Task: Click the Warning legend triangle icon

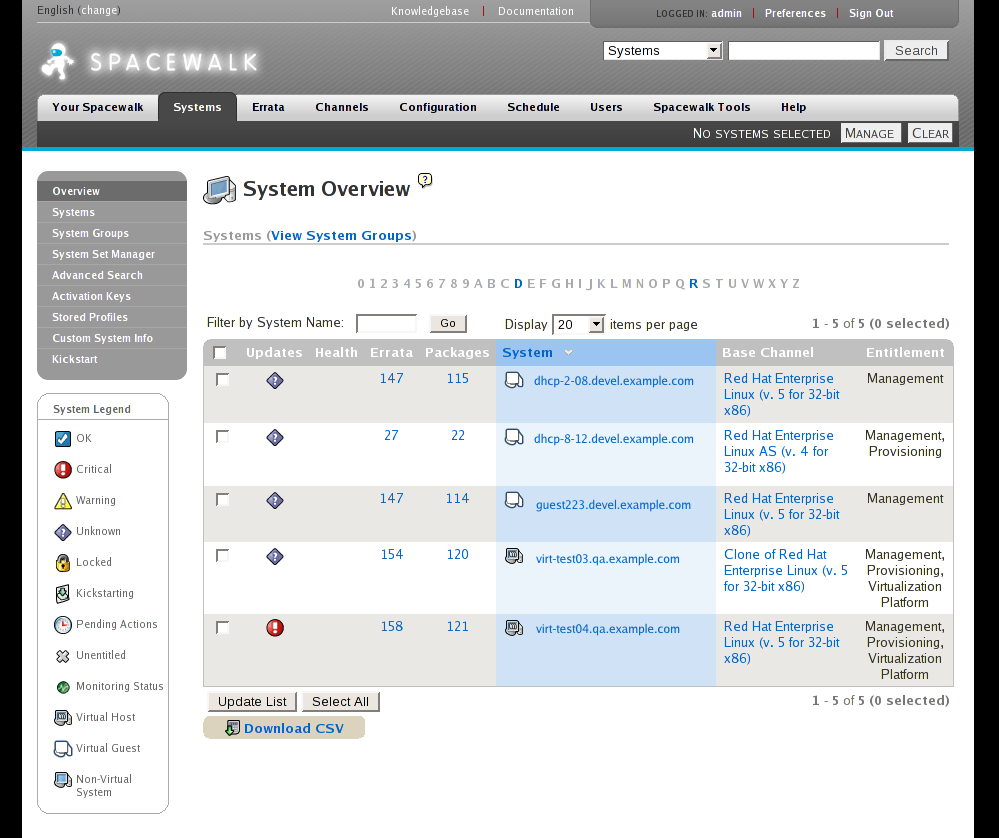Action: 62,501
